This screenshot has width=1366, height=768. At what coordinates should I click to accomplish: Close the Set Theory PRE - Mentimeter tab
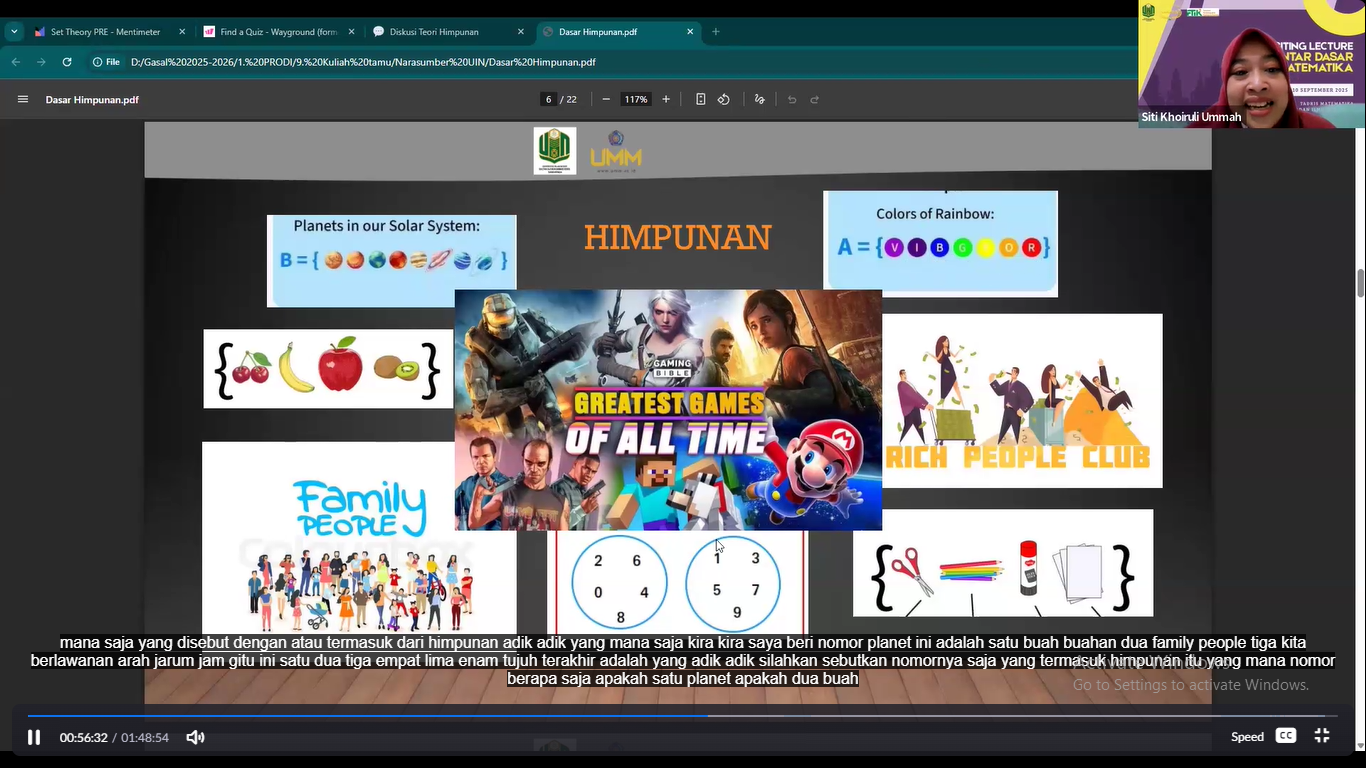pos(182,32)
